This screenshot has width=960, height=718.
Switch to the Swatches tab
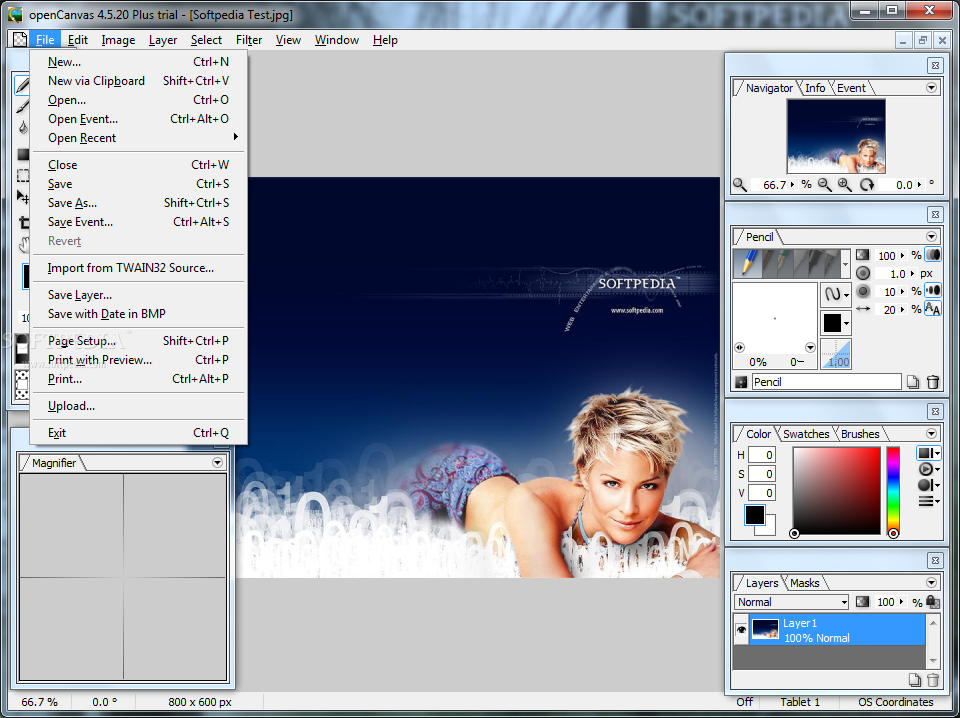pos(806,434)
